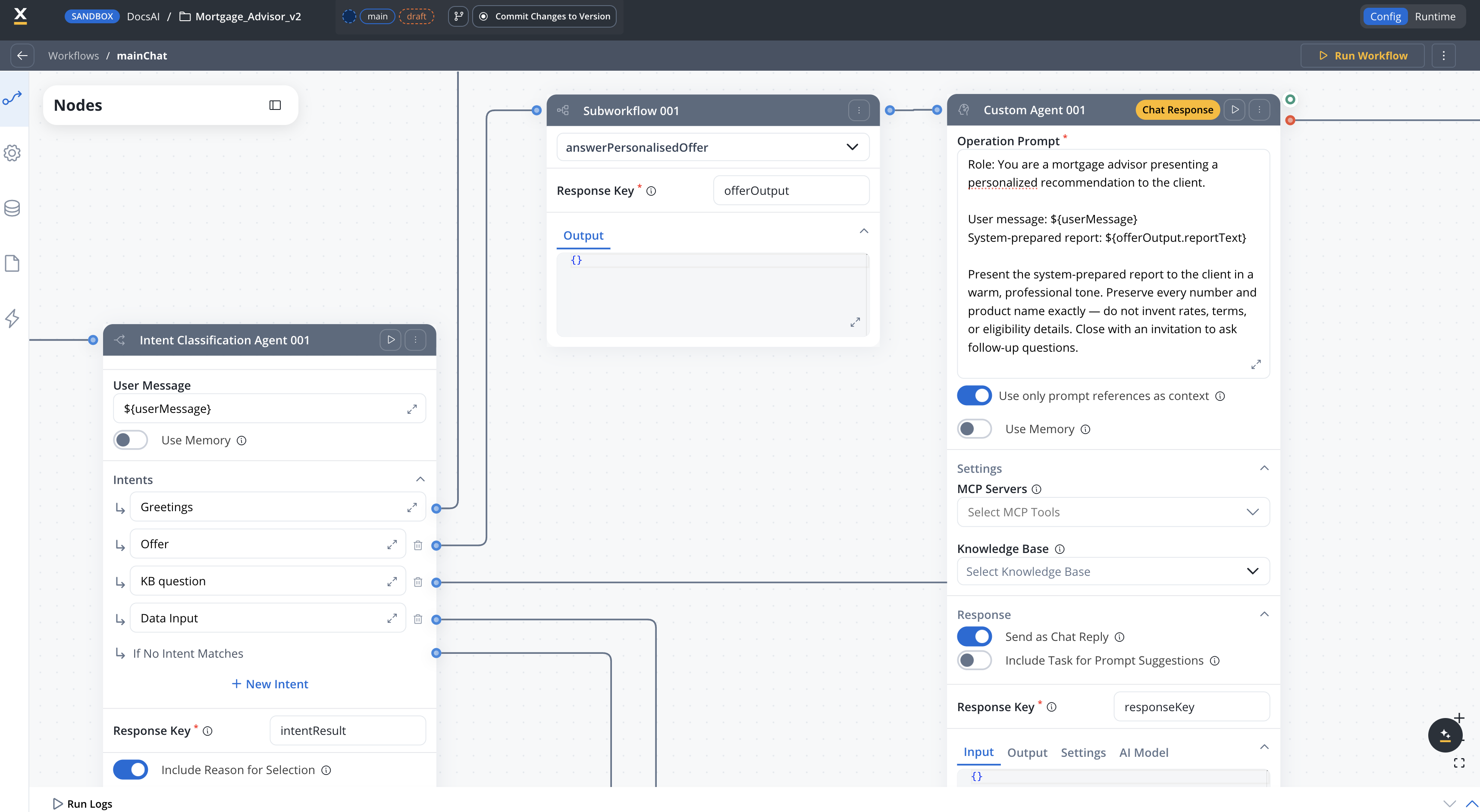The width and height of the screenshot is (1480, 812).
Task: Switch to the Runtime tab
Action: pyautogui.click(x=1435, y=16)
